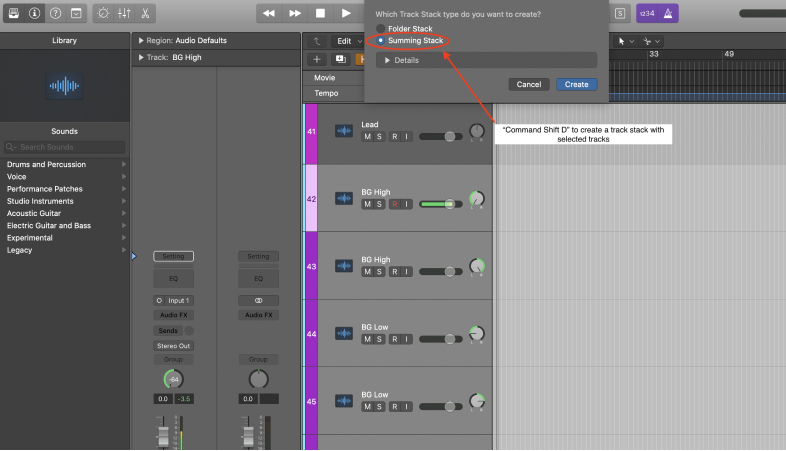The width and height of the screenshot is (786, 451).
Task: Toggle input monitoring on track 42 BG High
Action: [407, 204]
